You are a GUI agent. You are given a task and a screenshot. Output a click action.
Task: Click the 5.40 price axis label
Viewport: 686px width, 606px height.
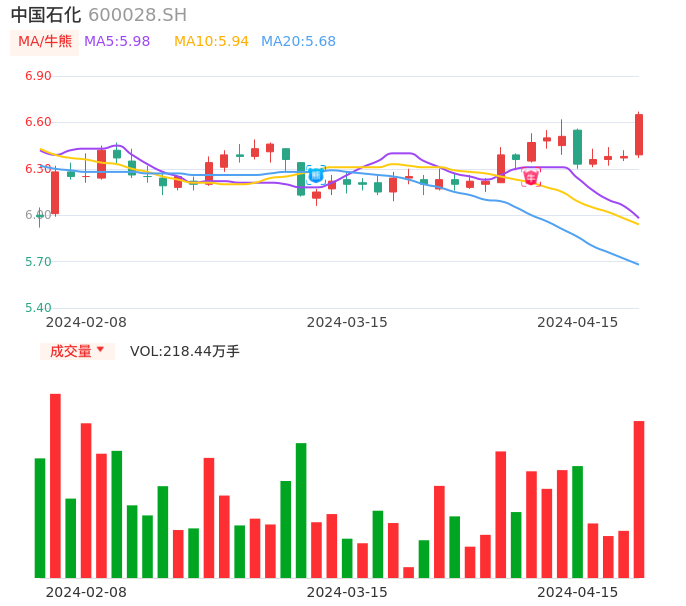click(38, 308)
